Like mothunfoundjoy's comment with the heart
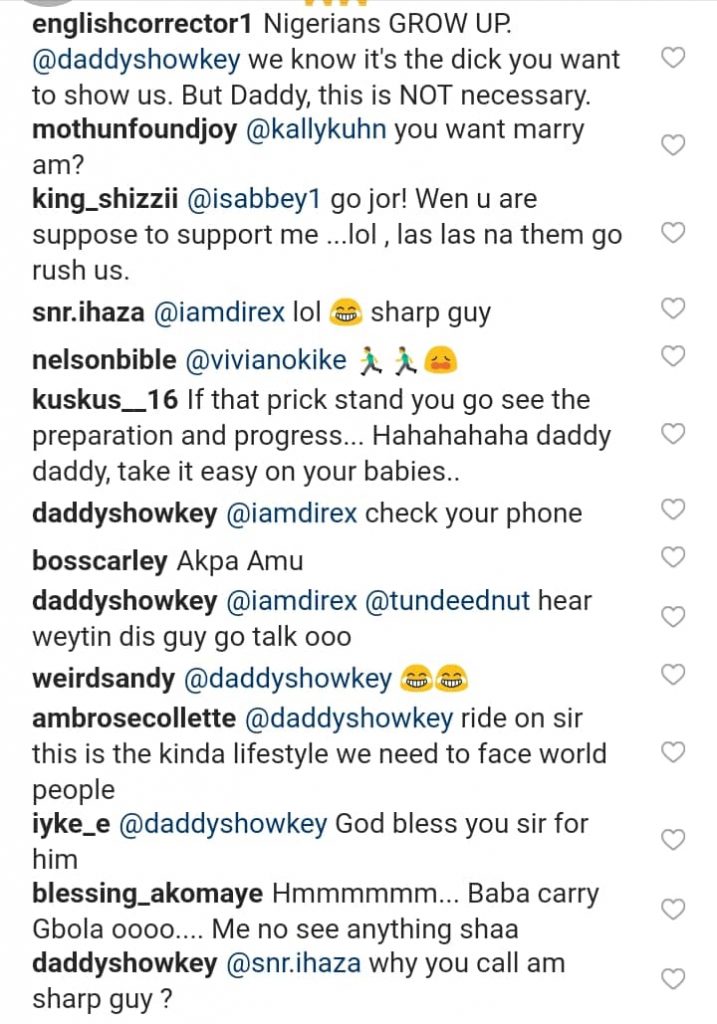This screenshot has width=717, height=1024. 674,145
